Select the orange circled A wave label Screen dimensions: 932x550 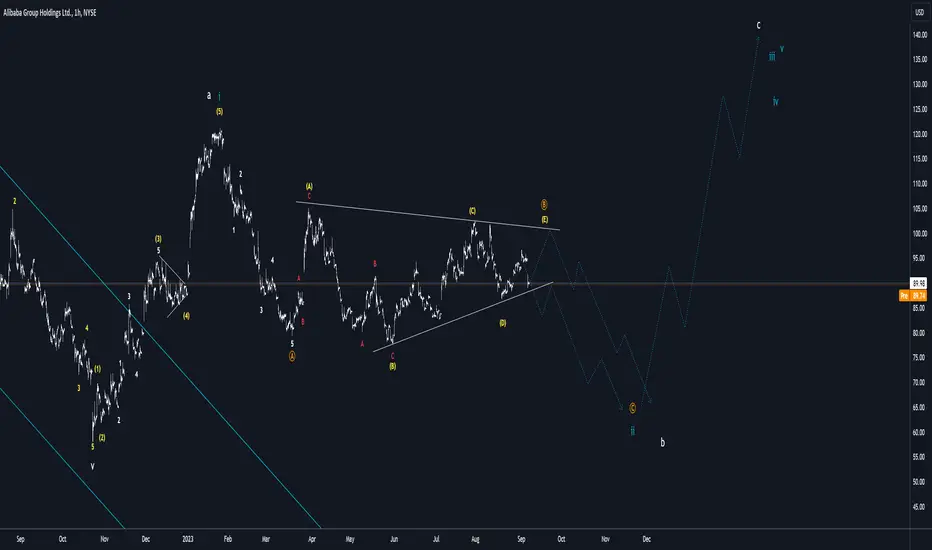(x=292, y=356)
